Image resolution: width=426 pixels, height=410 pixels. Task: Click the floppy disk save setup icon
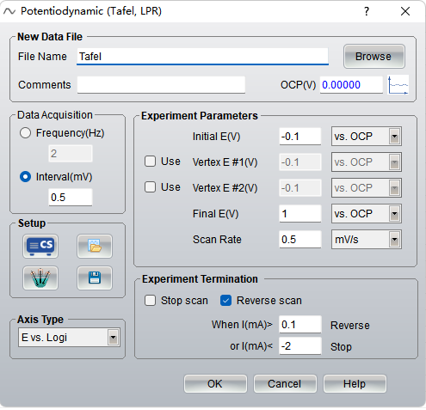[94, 278]
